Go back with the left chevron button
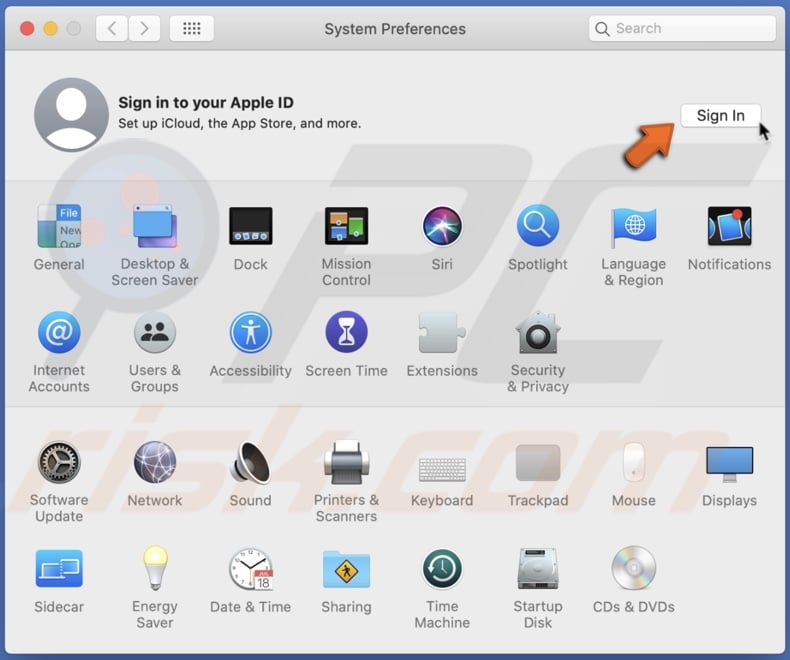The image size is (790, 660). pos(112,28)
